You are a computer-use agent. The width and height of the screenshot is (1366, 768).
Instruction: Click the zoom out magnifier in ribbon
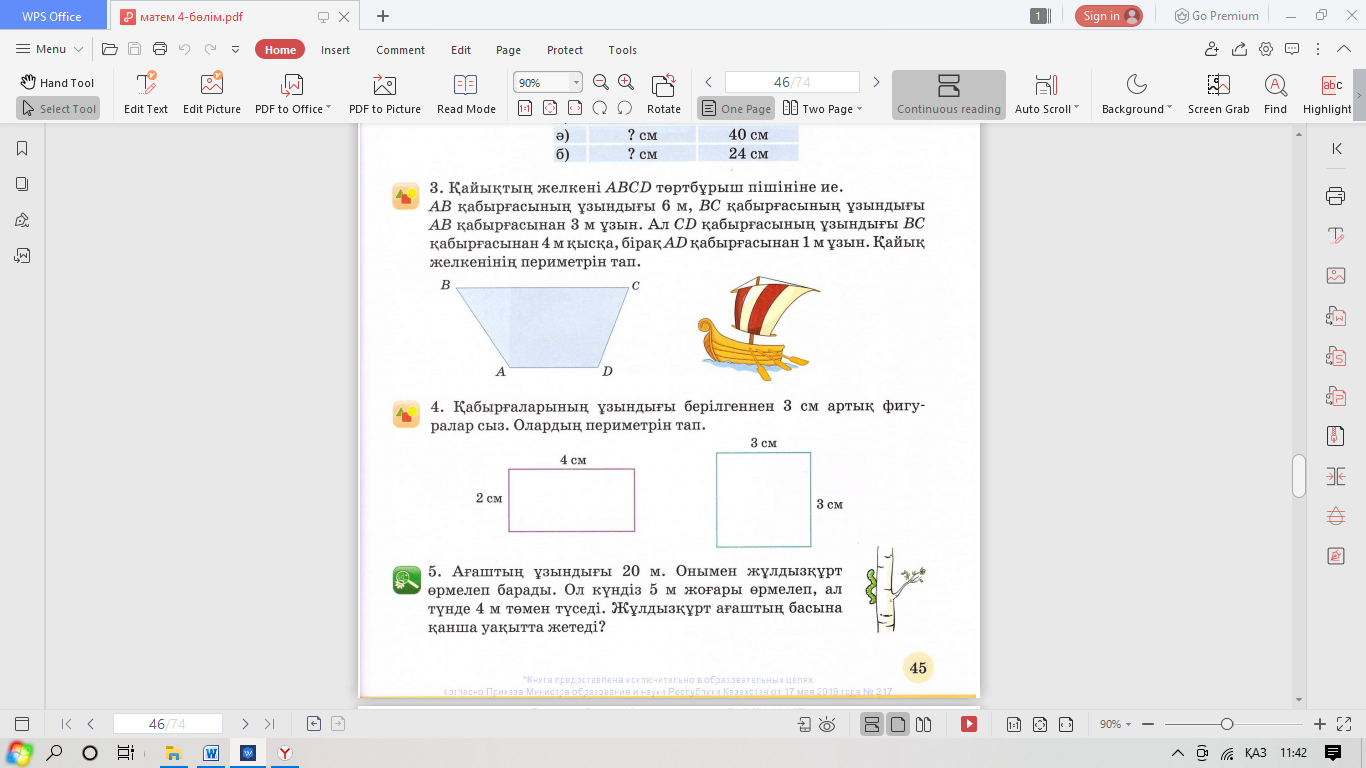601,83
